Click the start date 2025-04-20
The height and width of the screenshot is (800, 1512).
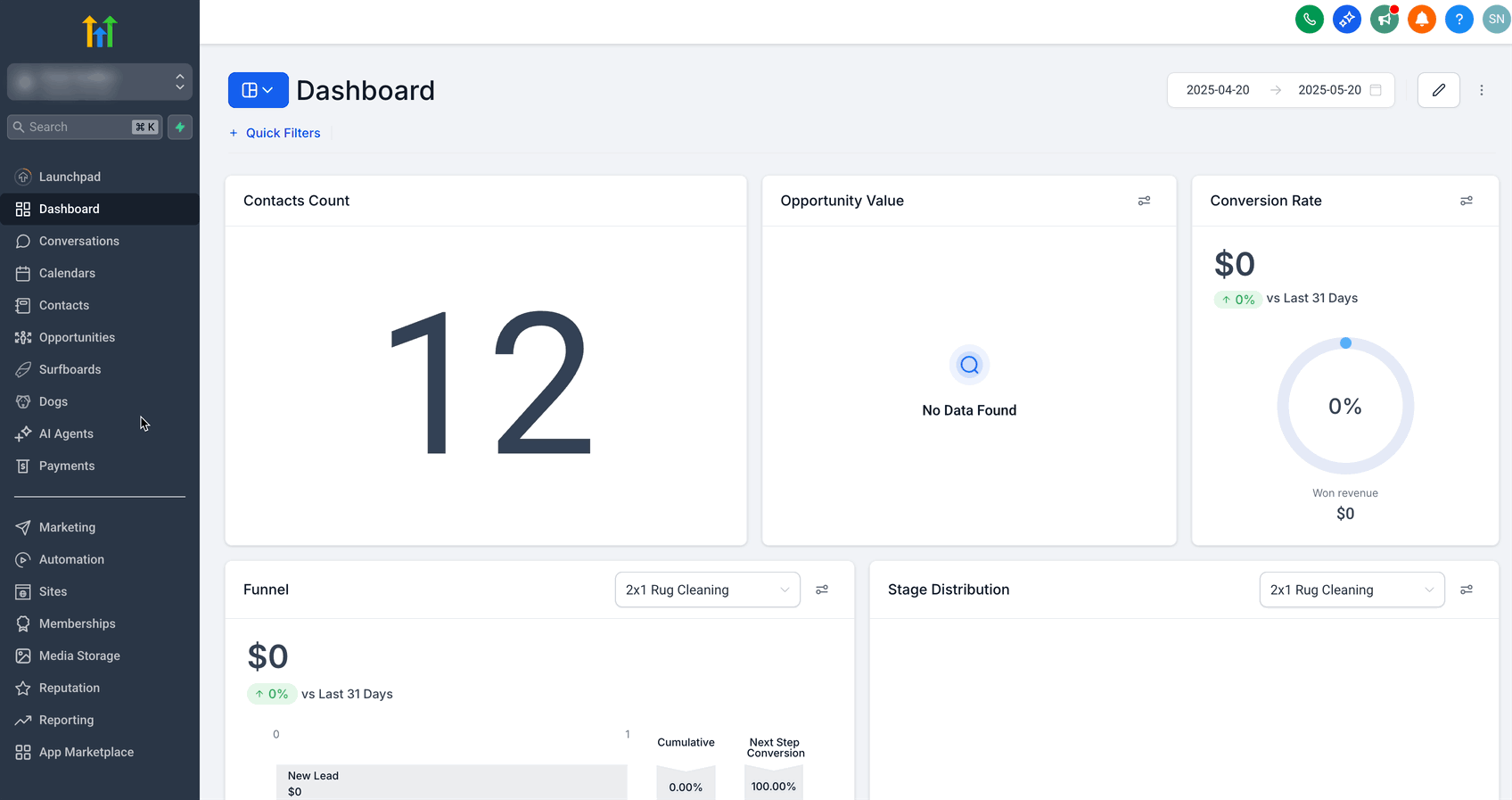click(1218, 90)
